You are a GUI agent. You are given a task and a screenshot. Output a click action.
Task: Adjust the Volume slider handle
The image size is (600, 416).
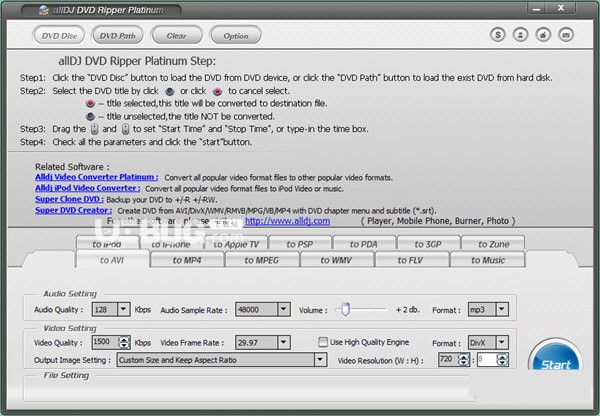346,309
